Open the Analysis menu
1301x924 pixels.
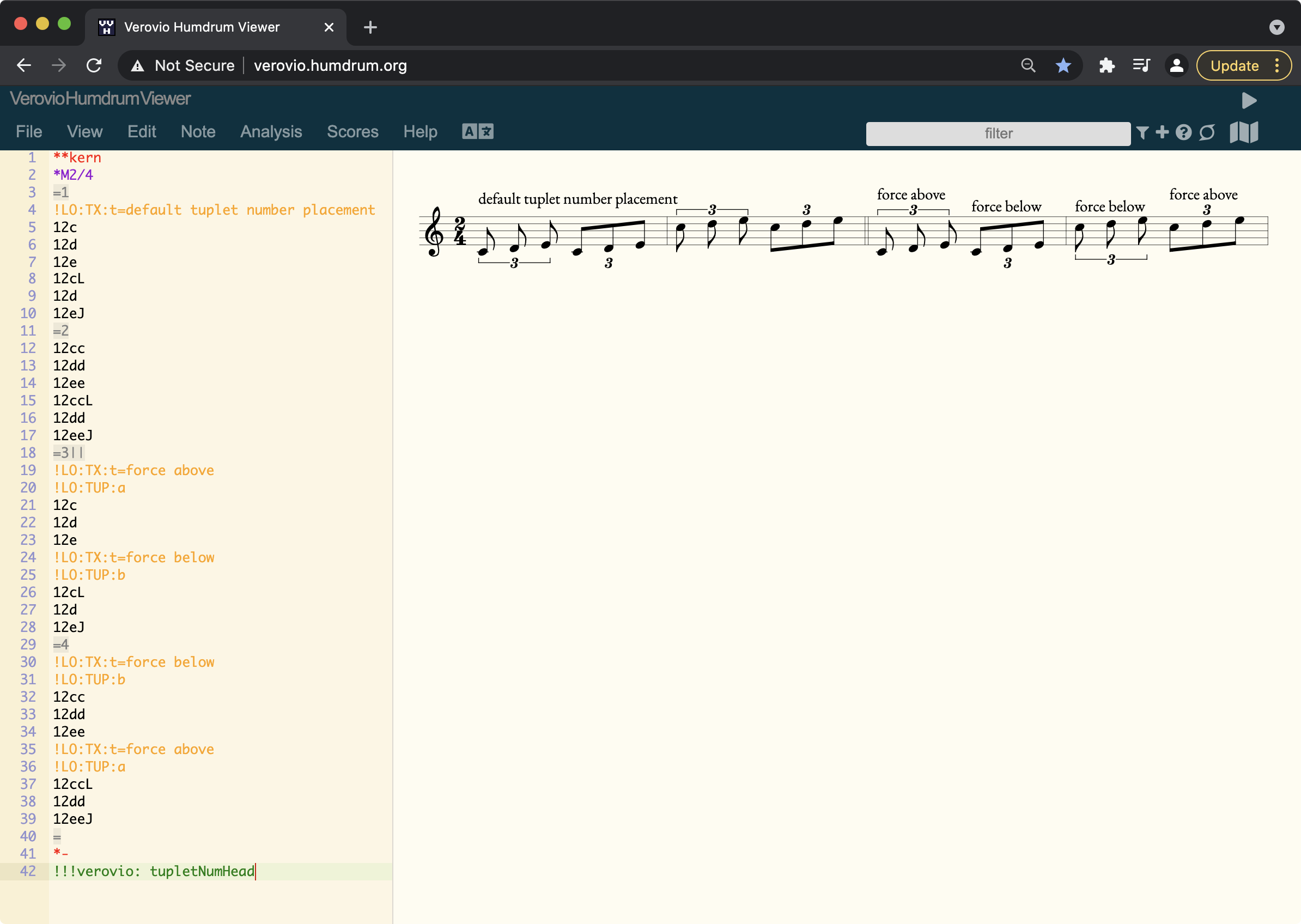coord(271,131)
